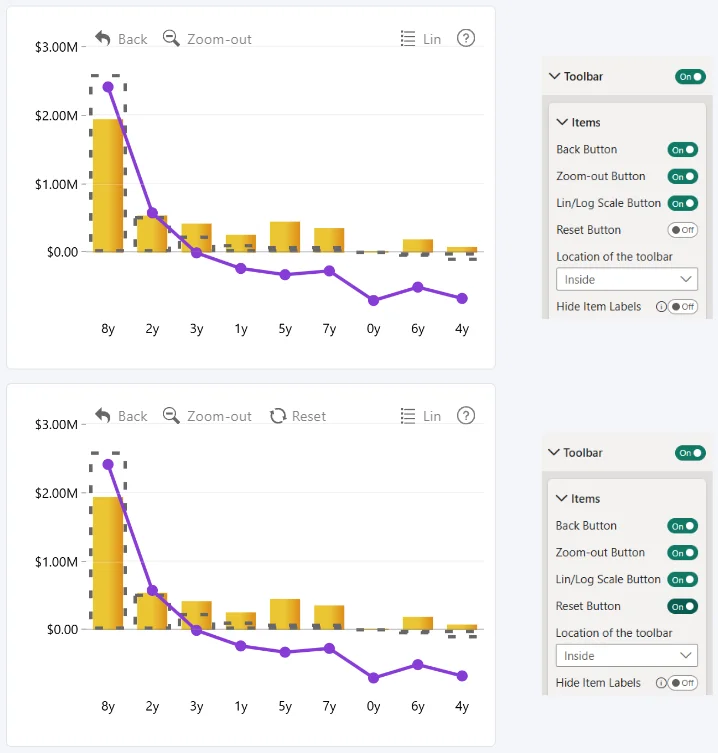Select the 5y bar in upper chart

pyautogui.click(x=285, y=237)
